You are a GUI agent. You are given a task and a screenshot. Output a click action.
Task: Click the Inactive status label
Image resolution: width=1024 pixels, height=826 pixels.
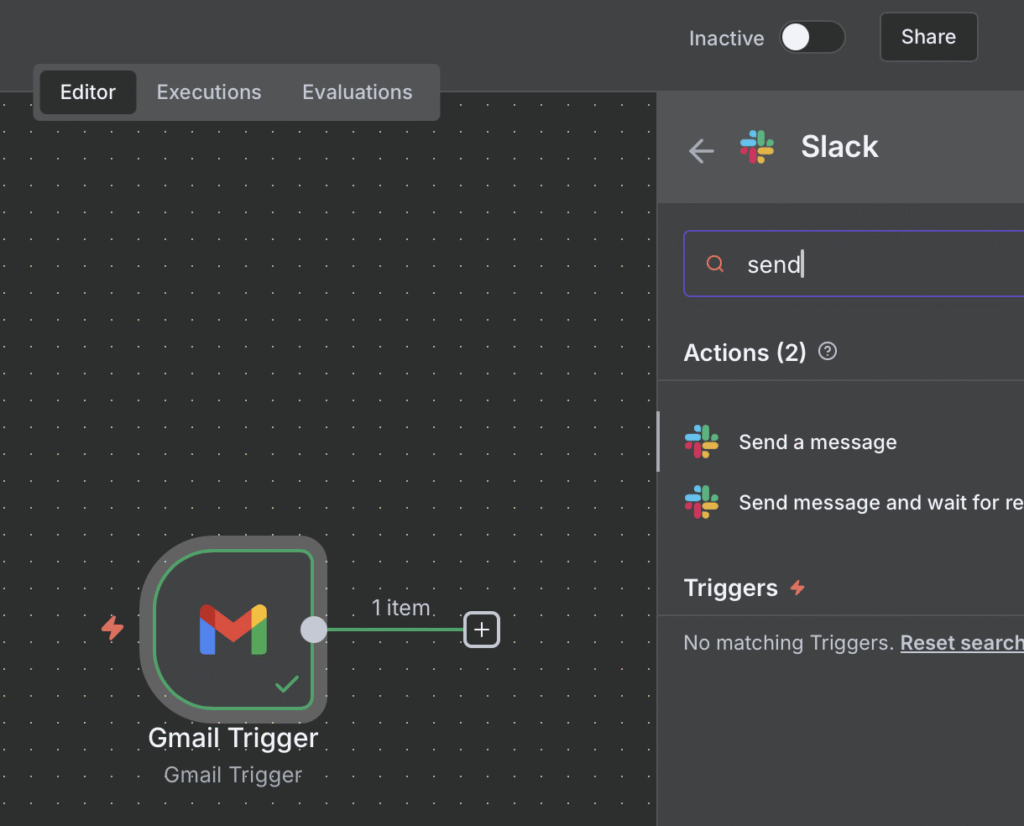(726, 38)
